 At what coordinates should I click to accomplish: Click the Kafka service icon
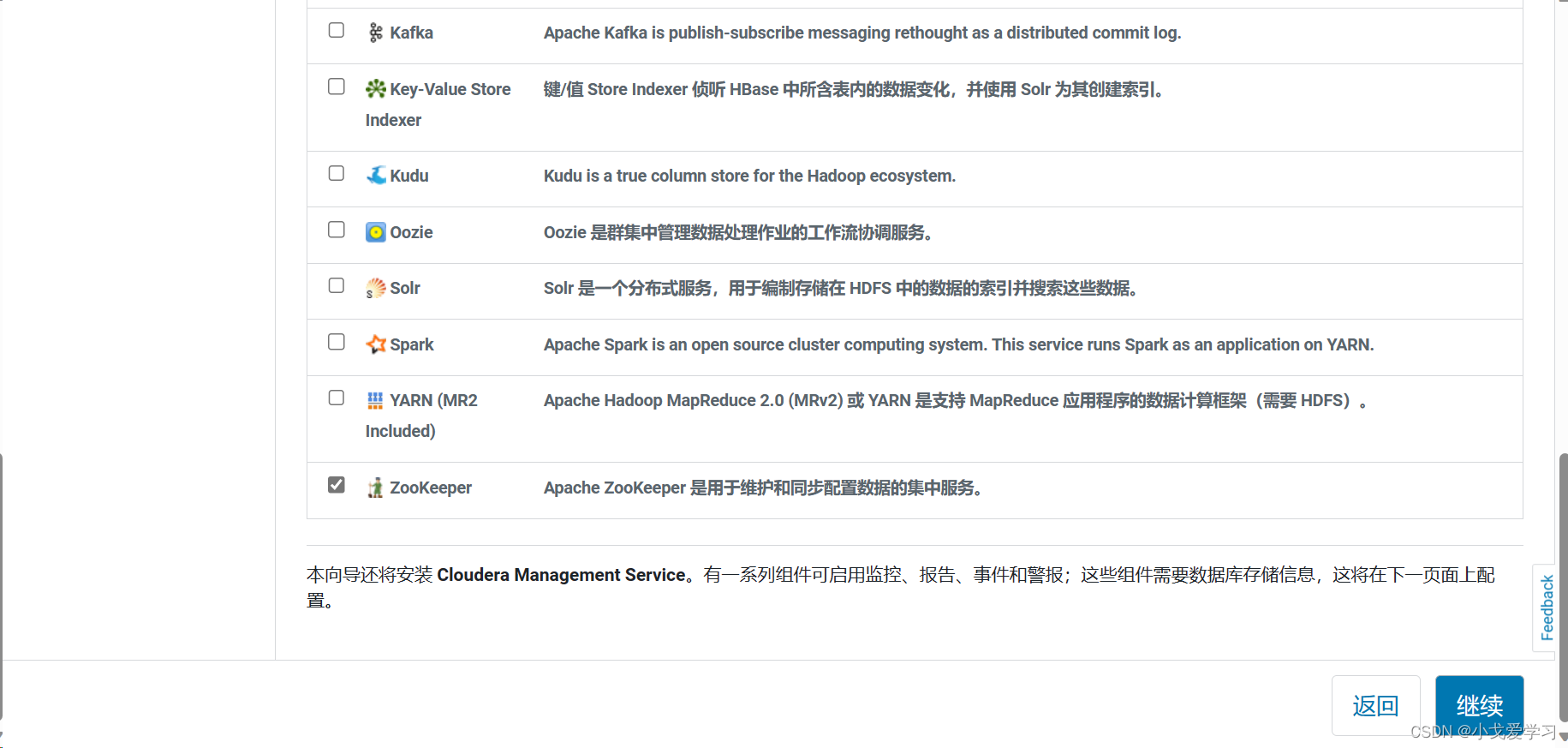376,33
